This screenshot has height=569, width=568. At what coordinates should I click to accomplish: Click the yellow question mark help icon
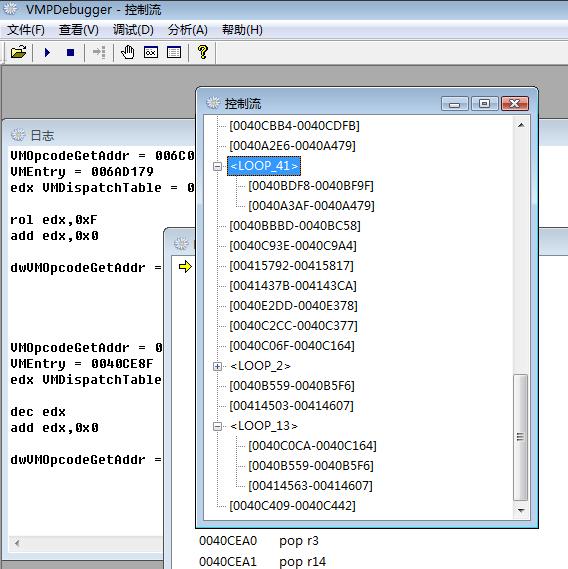coord(203,52)
